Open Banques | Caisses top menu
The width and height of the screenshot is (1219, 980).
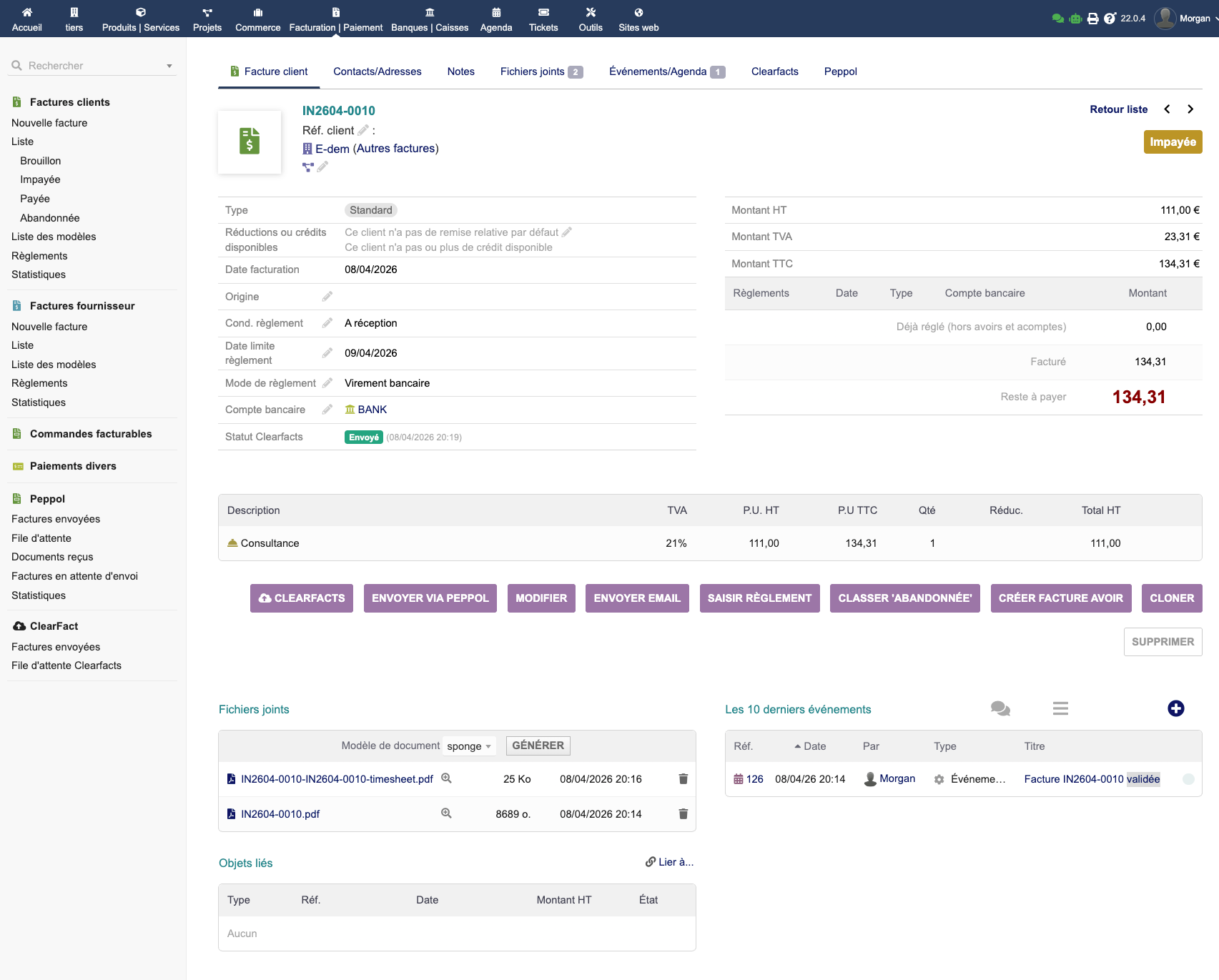(429, 19)
